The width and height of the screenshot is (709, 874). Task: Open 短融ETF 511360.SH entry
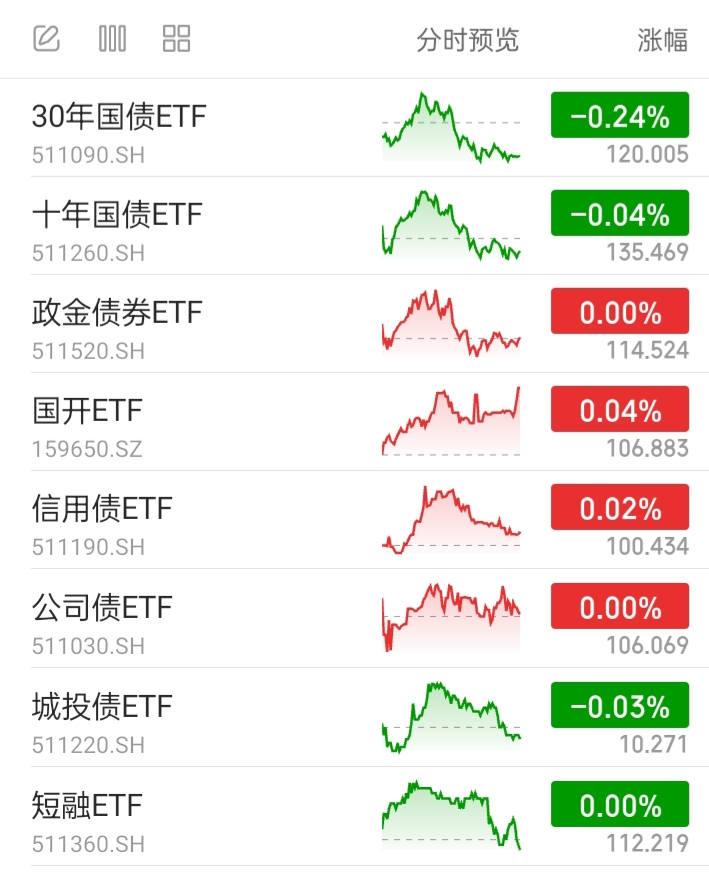354,817
